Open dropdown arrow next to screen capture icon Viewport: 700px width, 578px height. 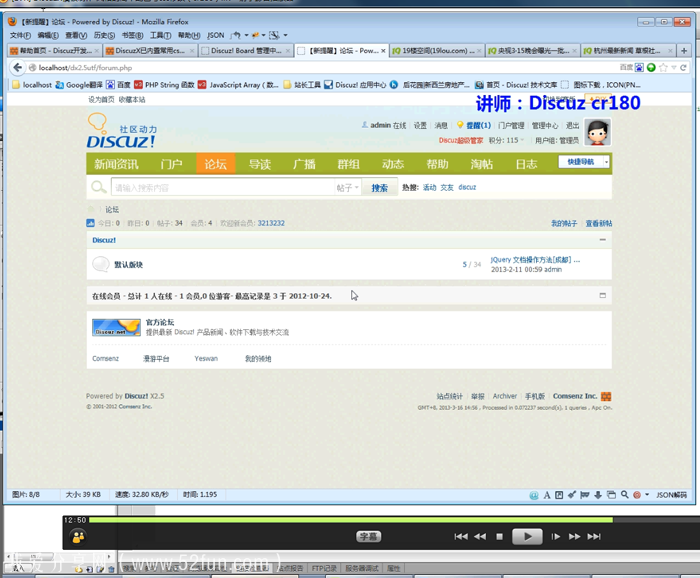285,35
